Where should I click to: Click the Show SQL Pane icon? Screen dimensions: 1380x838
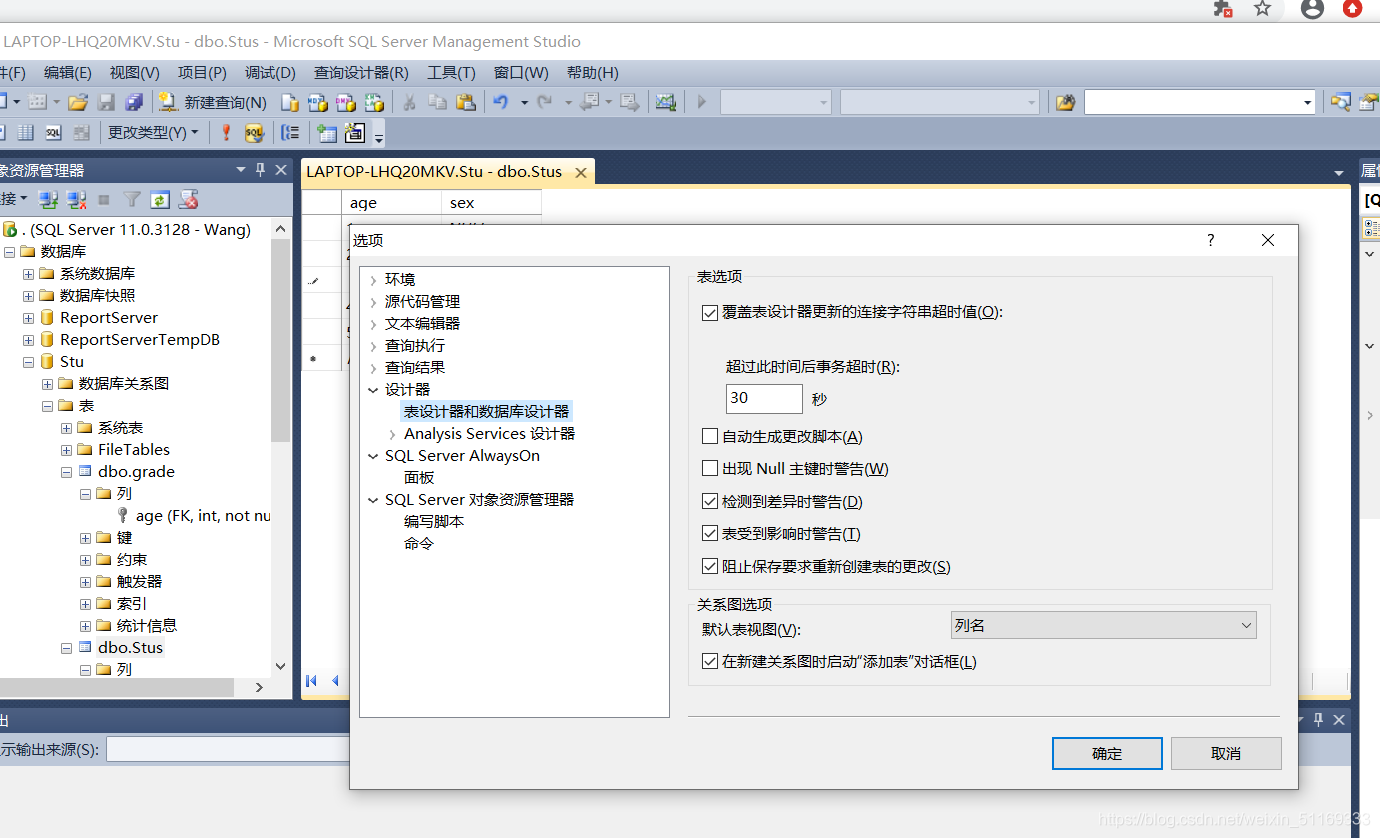click(53, 132)
